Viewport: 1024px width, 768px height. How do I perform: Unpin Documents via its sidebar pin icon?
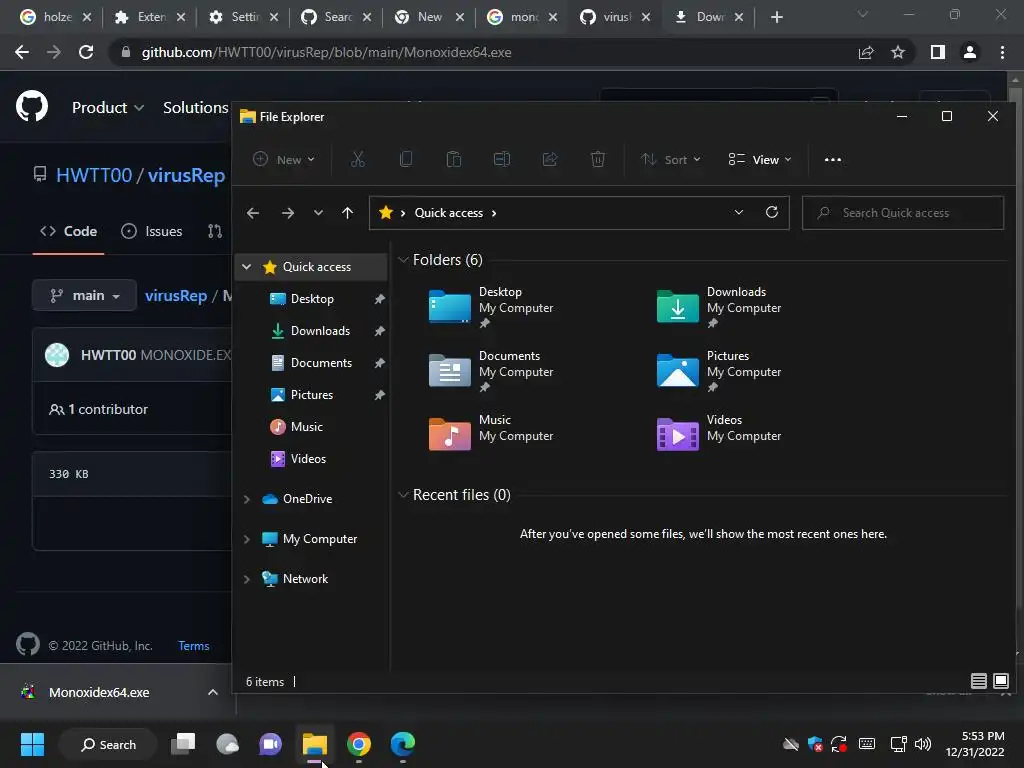point(379,363)
